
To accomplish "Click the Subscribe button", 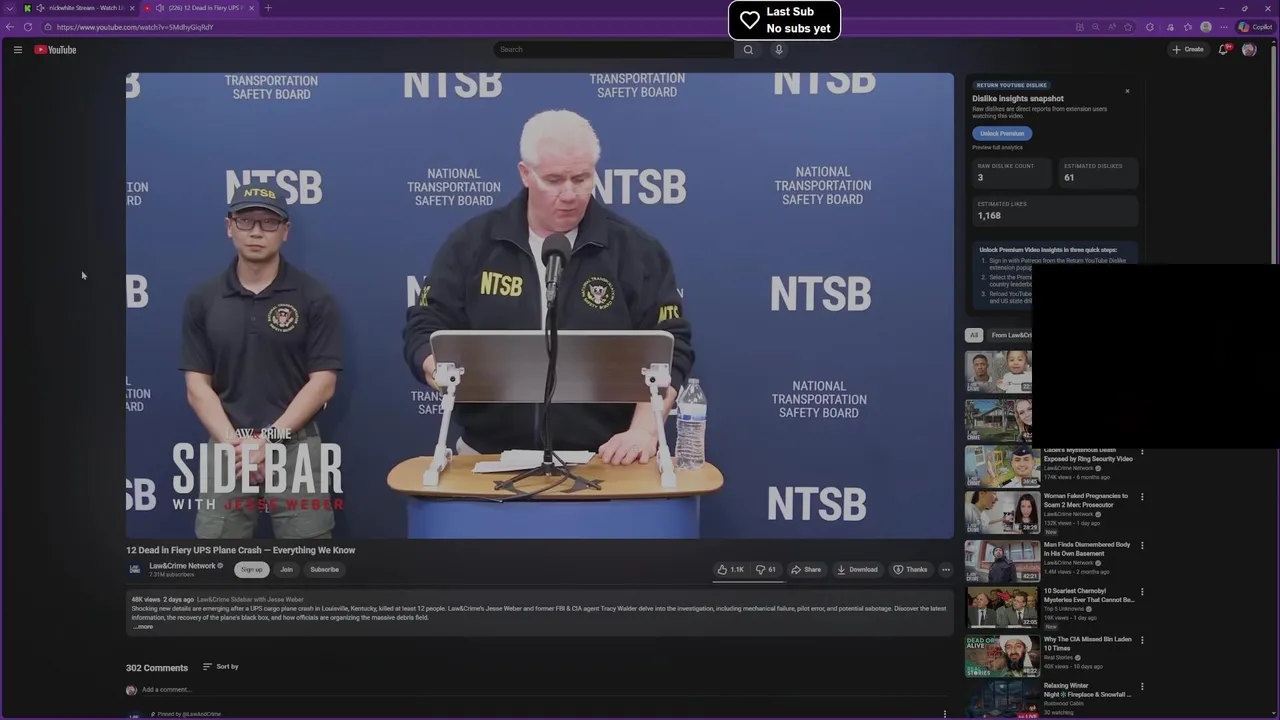I will tap(324, 569).
